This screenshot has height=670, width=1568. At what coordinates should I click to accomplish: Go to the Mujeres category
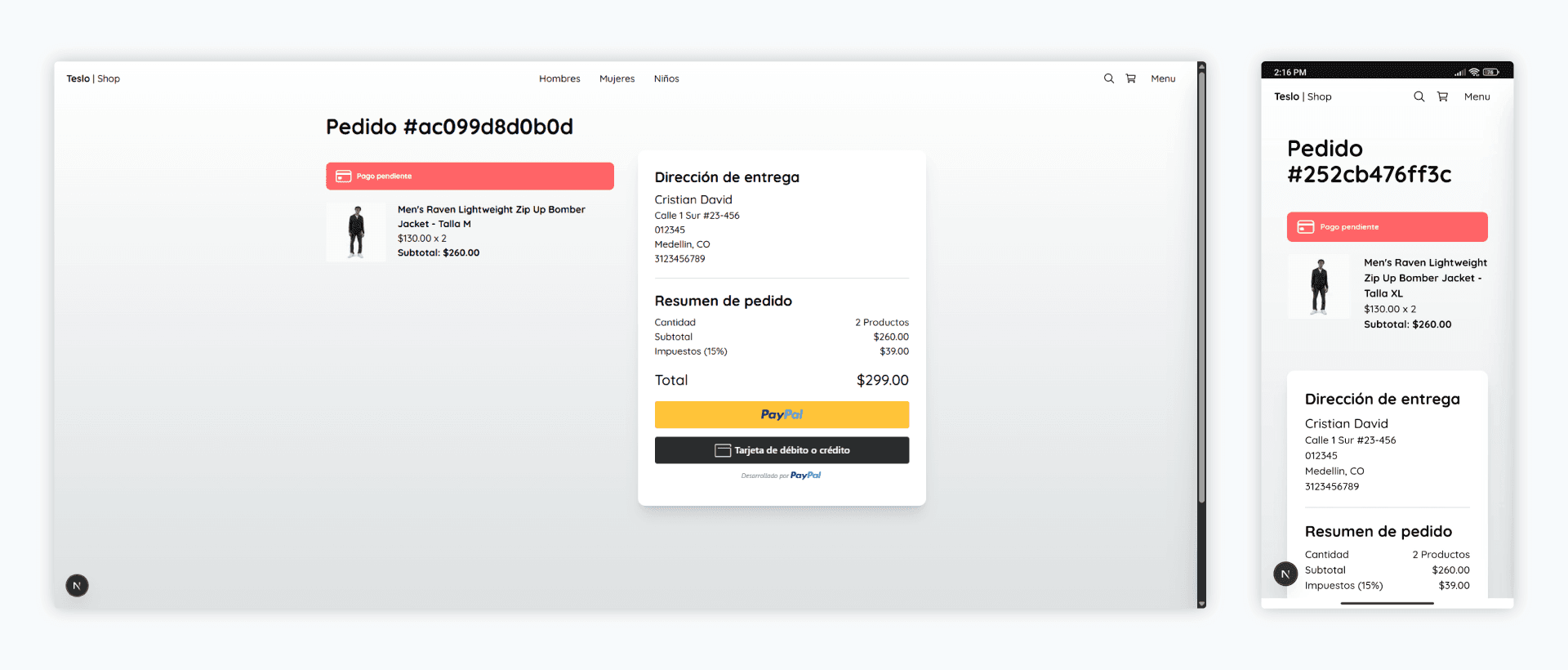point(617,78)
